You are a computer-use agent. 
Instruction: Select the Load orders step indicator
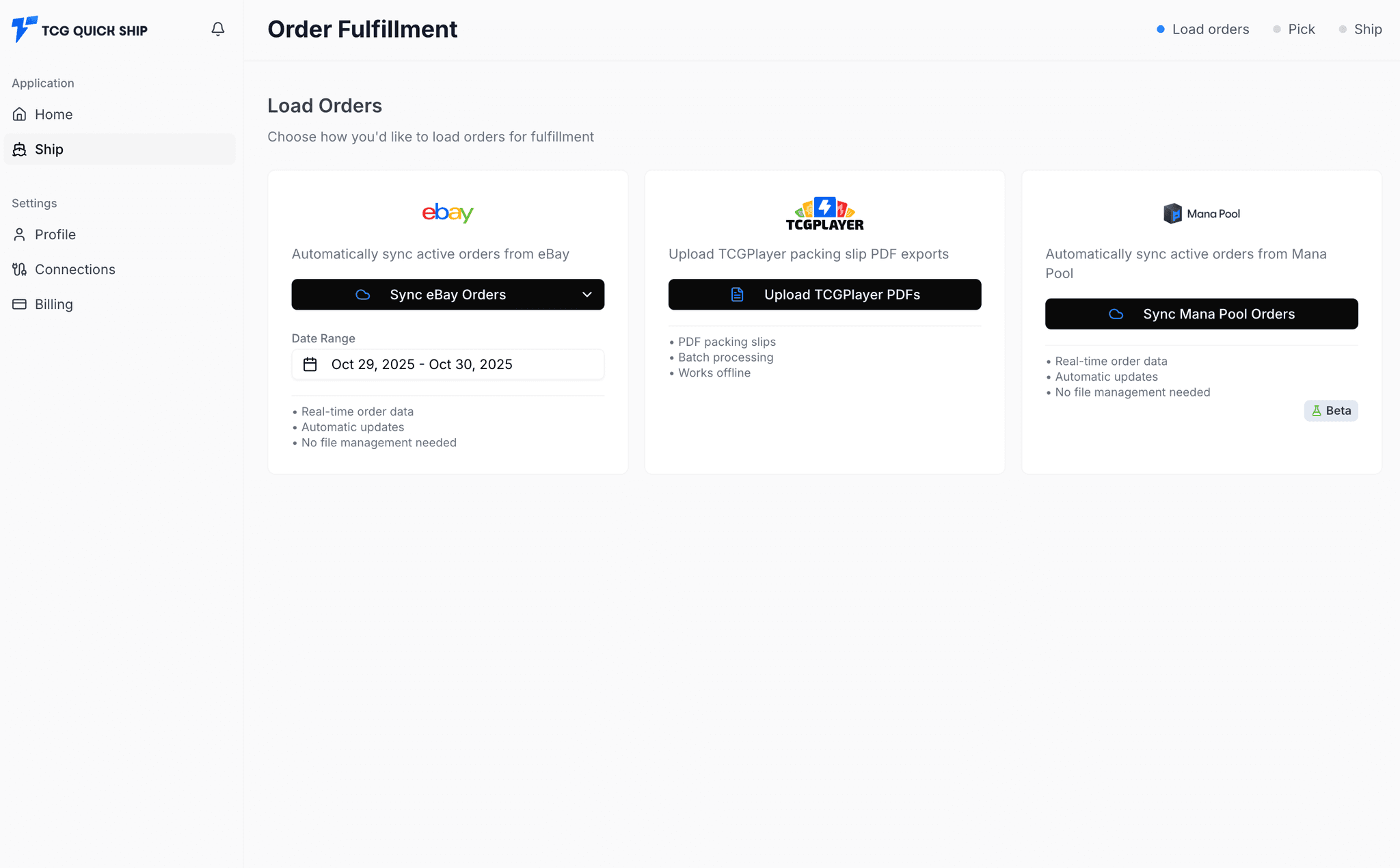(1202, 29)
